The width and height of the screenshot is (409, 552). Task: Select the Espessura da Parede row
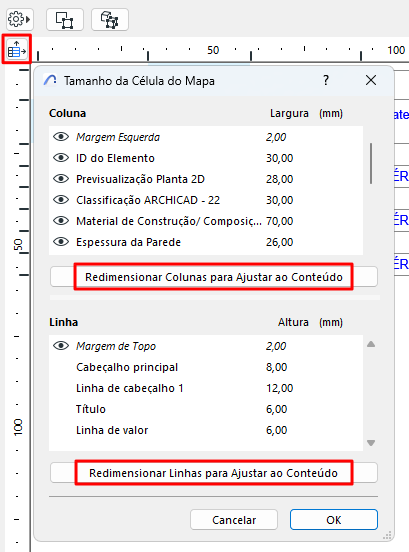pyautogui.click(x=206, y=242)
